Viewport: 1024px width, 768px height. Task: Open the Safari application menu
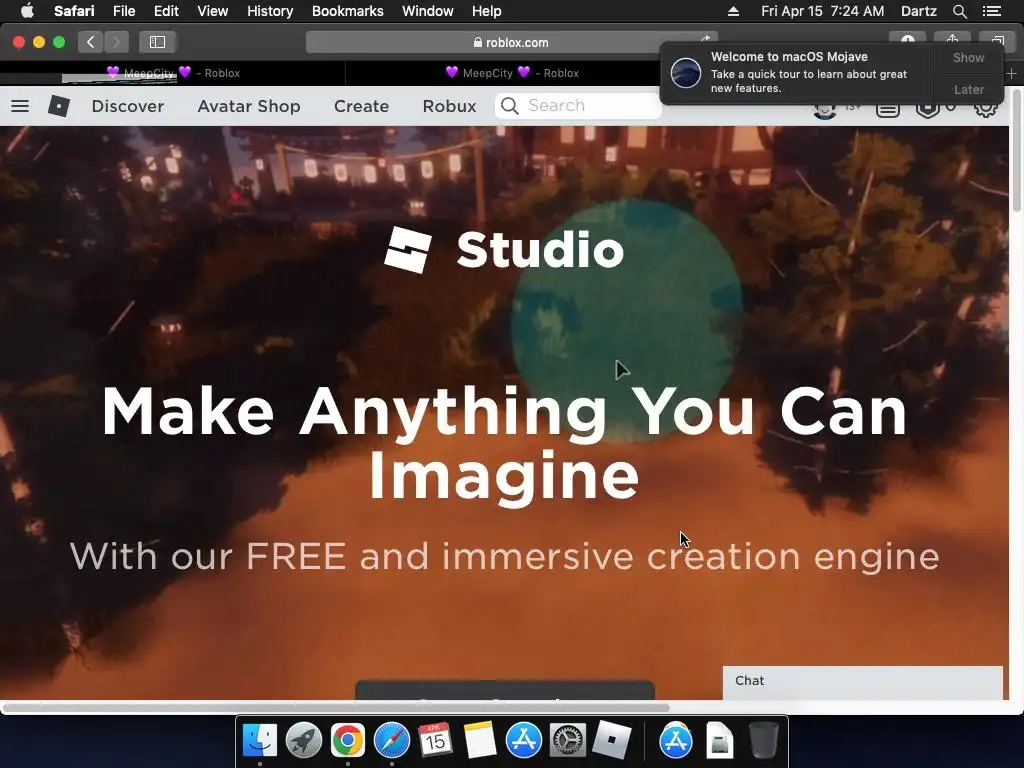pos(74,11)
